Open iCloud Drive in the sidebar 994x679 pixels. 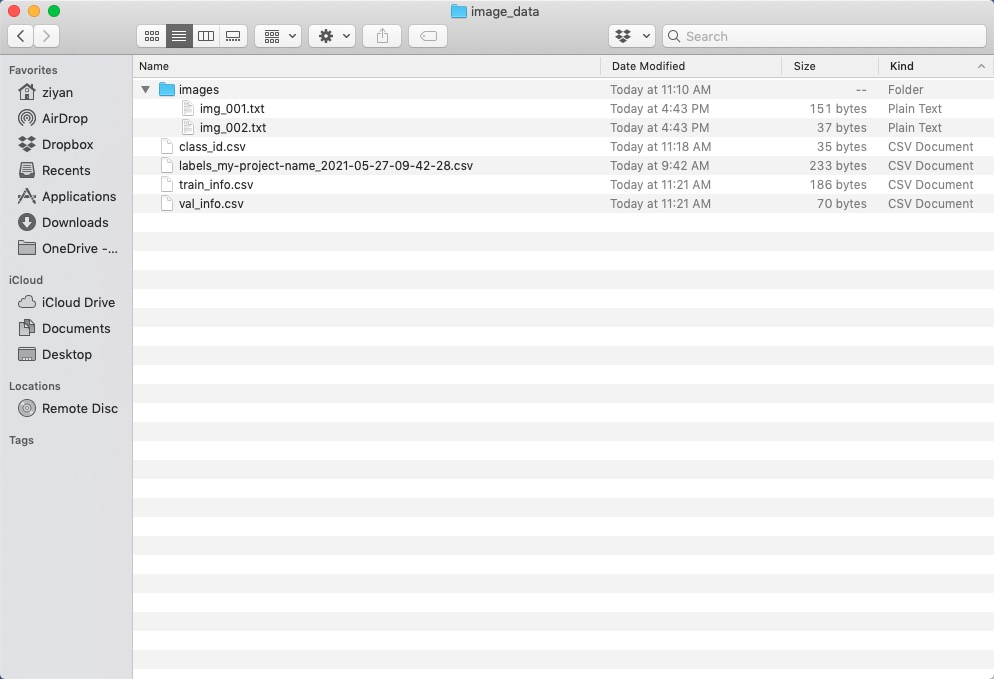pos(78,302)
